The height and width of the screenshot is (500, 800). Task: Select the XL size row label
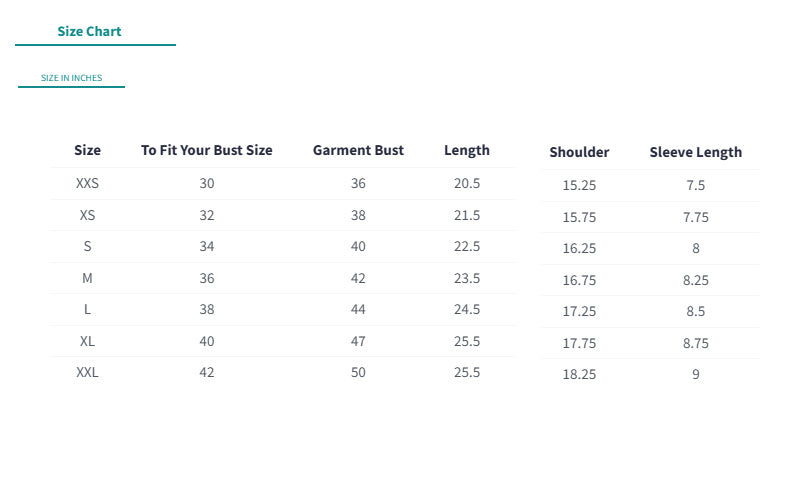click(x=87, y=341)
